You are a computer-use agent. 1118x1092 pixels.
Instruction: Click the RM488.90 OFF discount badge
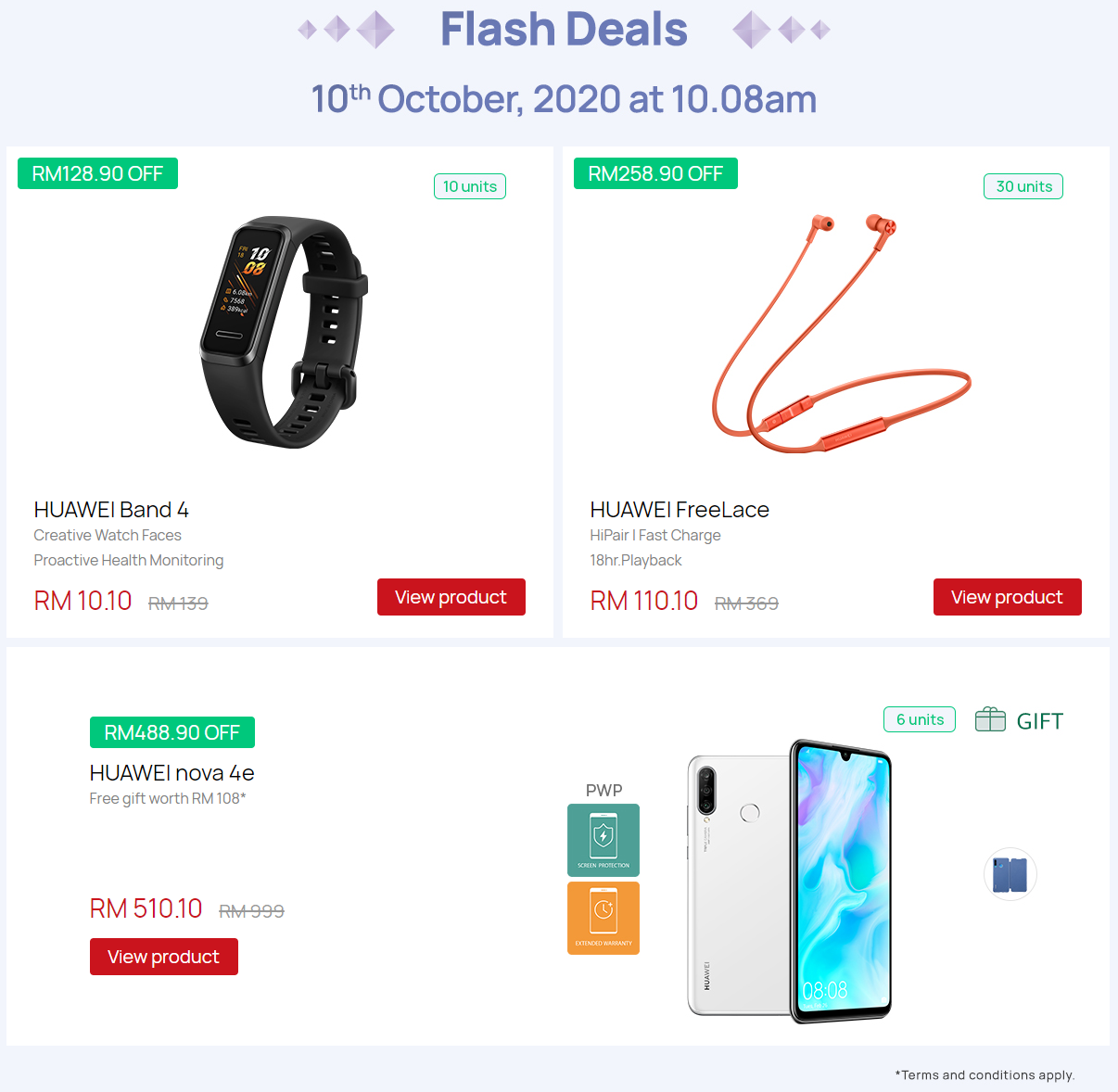[x=172, y=732]
